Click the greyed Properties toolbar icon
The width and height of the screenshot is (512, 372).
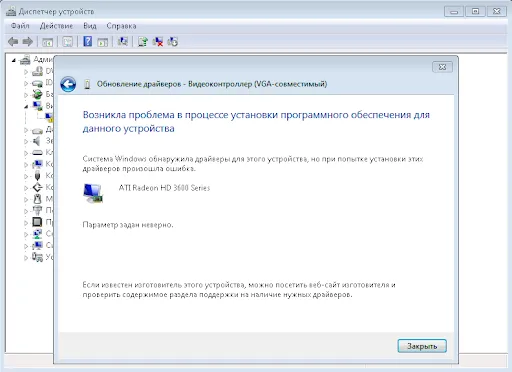pyautogui.click(x=67, y=42)
